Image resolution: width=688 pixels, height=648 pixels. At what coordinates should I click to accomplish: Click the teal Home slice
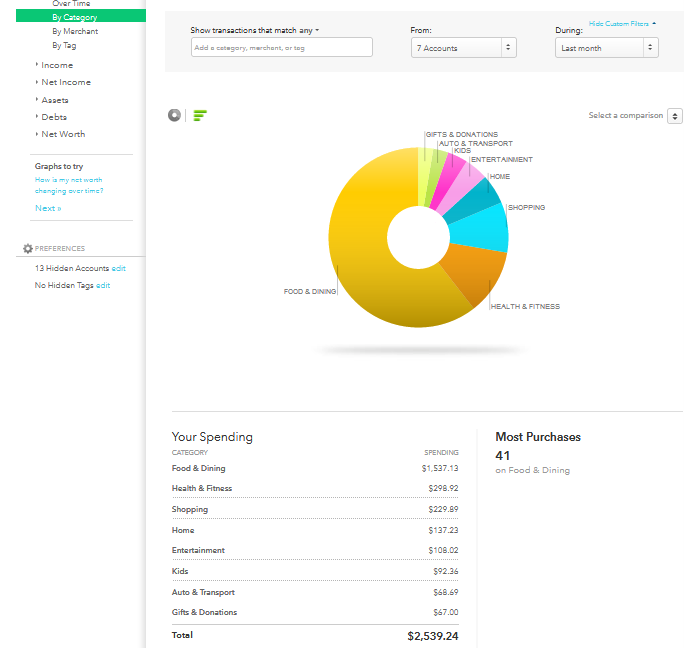pyautogui.click(x=475, y=200)
